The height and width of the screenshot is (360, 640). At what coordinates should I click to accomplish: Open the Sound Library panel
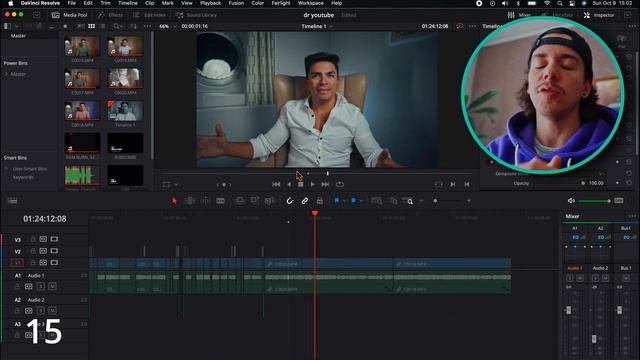(x=196, y=15)
